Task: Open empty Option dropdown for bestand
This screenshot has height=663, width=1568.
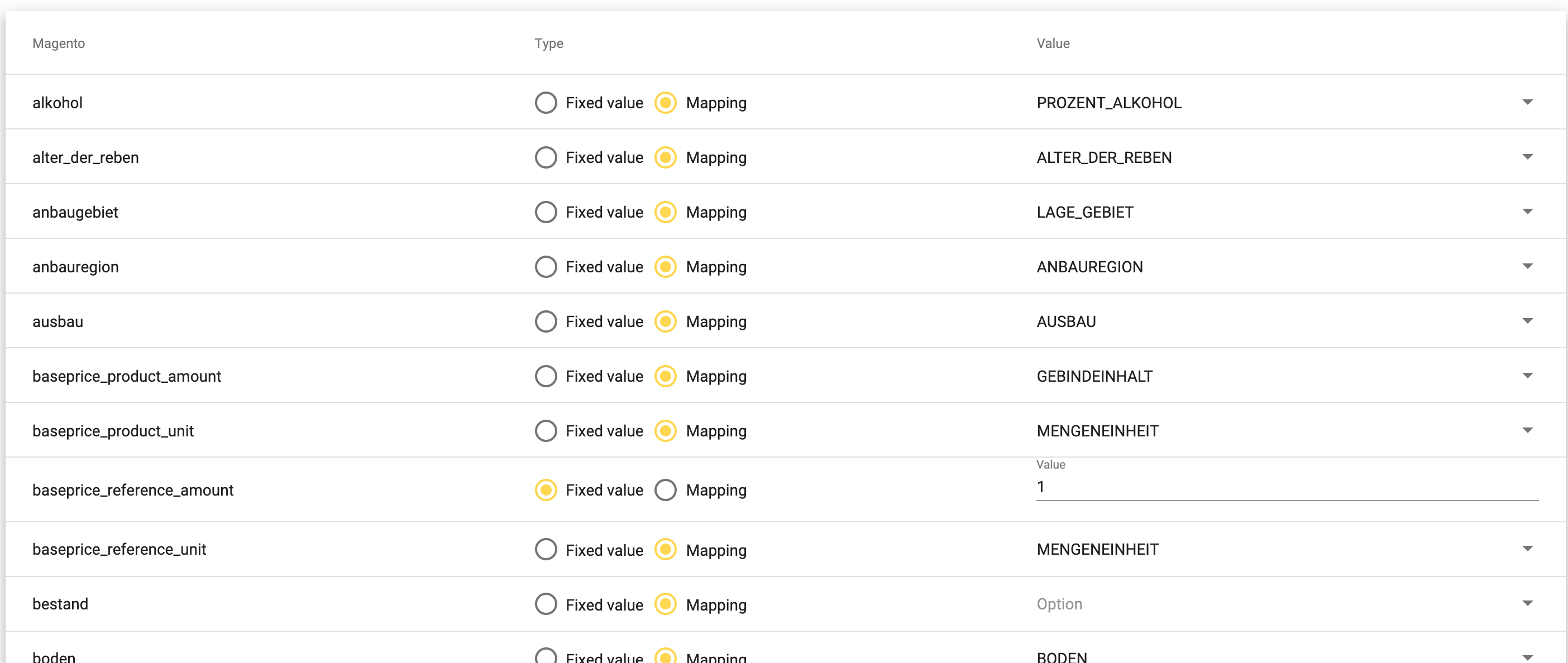Action: pos(1287,604)
